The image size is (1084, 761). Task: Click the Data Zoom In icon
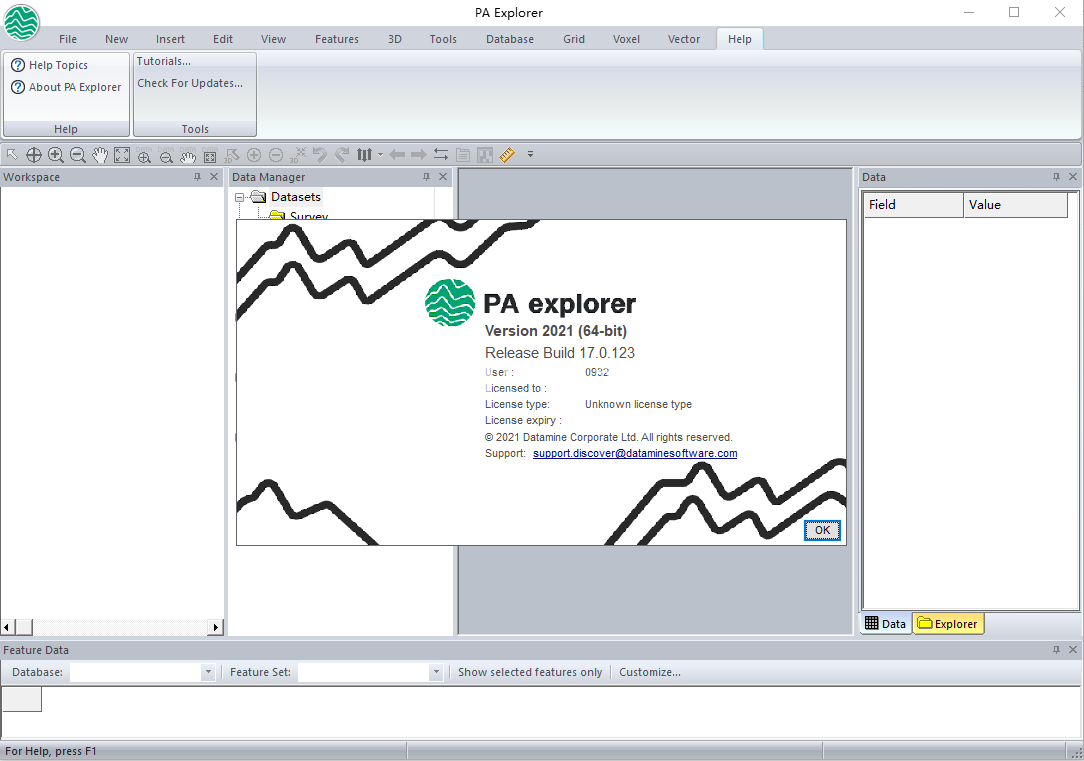(144, 155)
